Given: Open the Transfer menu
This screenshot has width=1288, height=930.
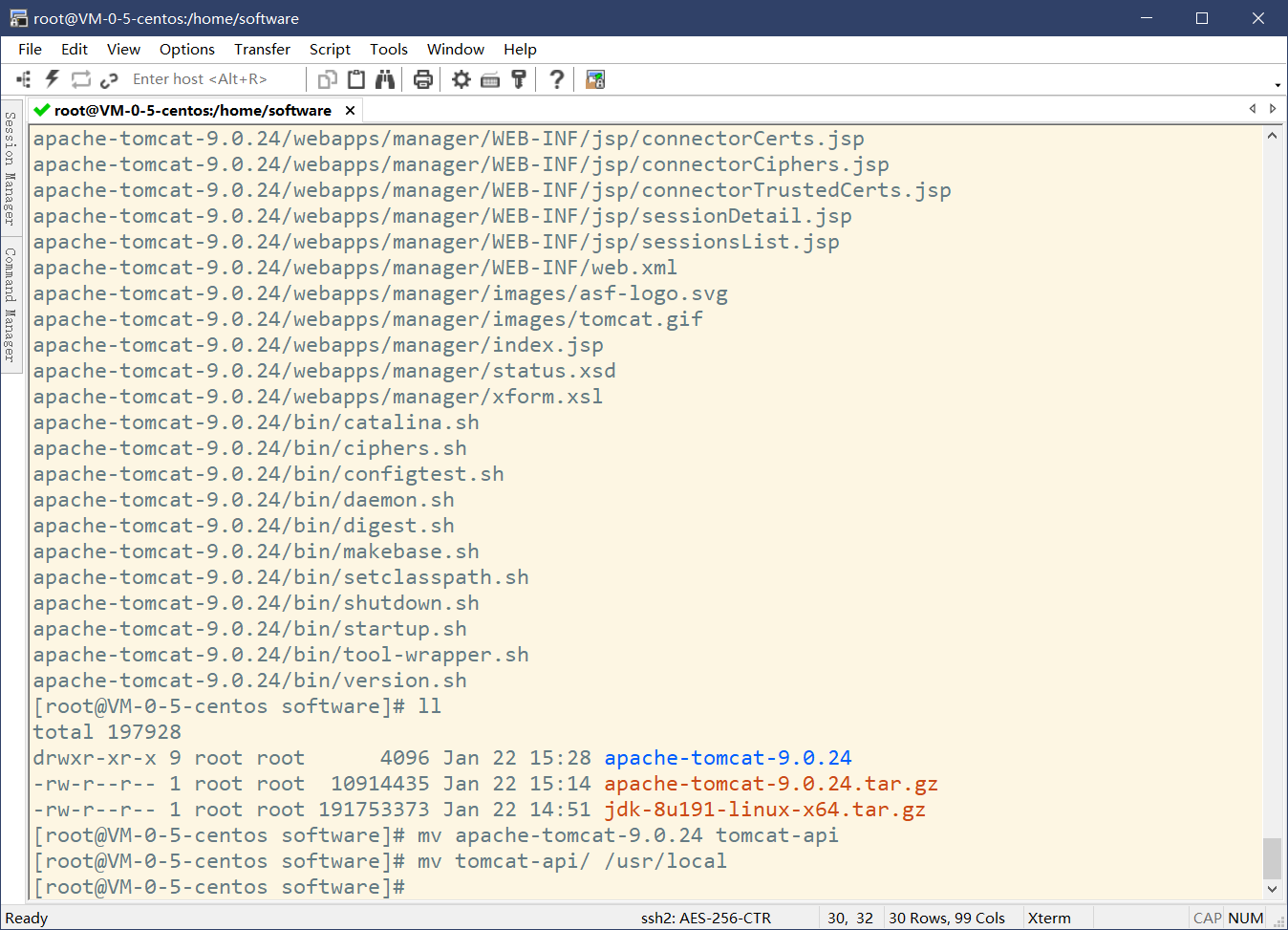Looking at the screenshot, I should [x=262, y=49].
